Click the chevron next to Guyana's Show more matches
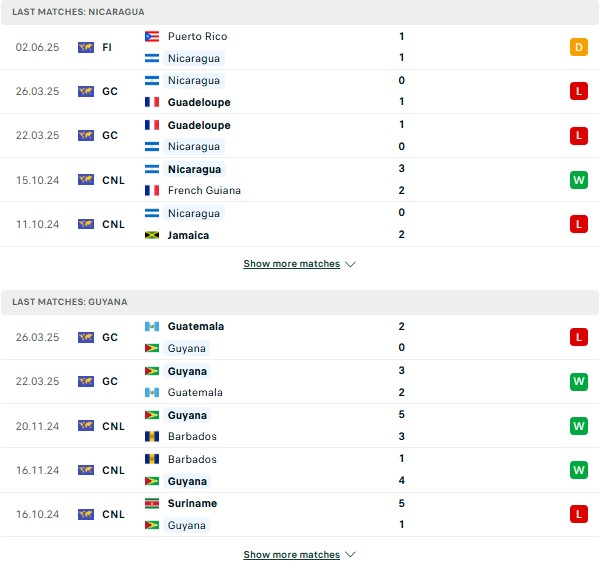 [350, 555]
